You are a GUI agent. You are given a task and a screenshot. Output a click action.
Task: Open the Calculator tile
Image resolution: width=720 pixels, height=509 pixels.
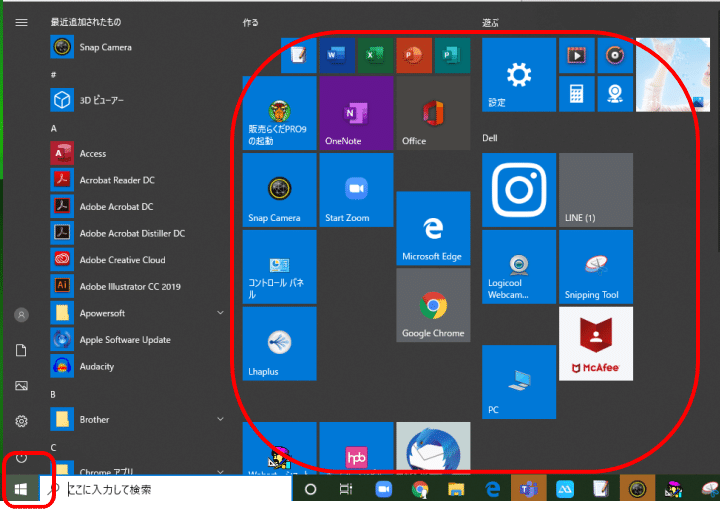576,94
